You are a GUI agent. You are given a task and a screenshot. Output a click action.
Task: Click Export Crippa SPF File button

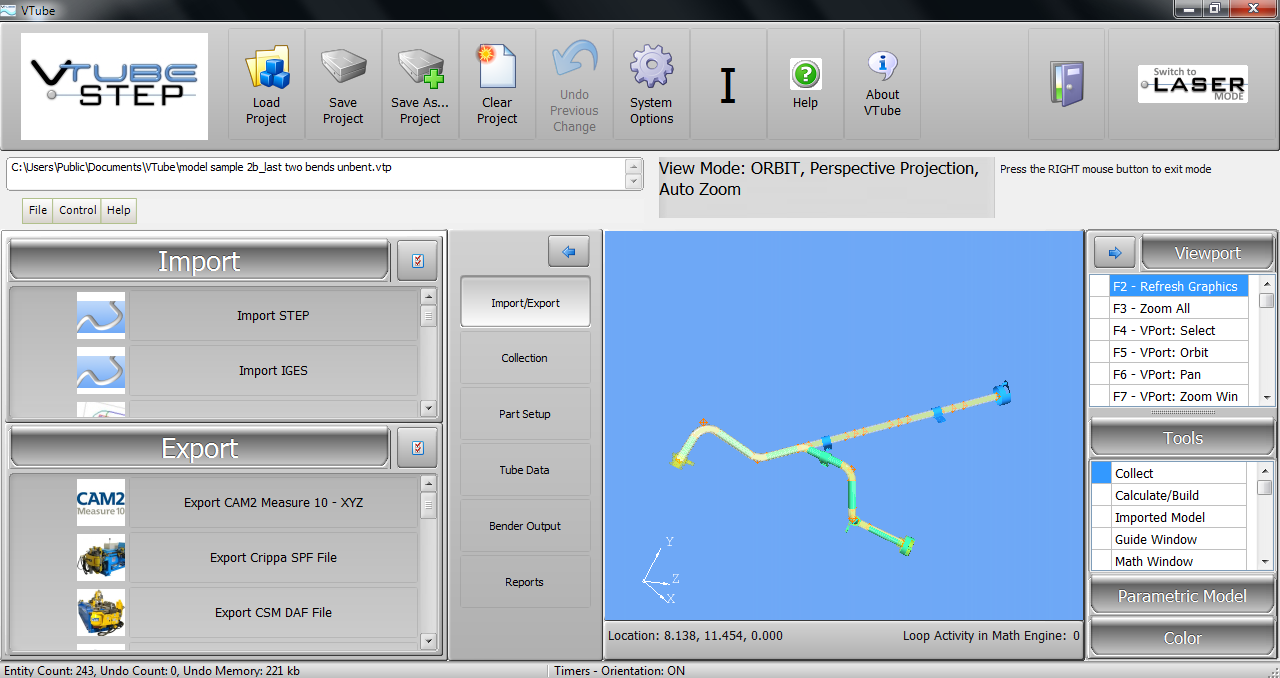pos(273,558)
